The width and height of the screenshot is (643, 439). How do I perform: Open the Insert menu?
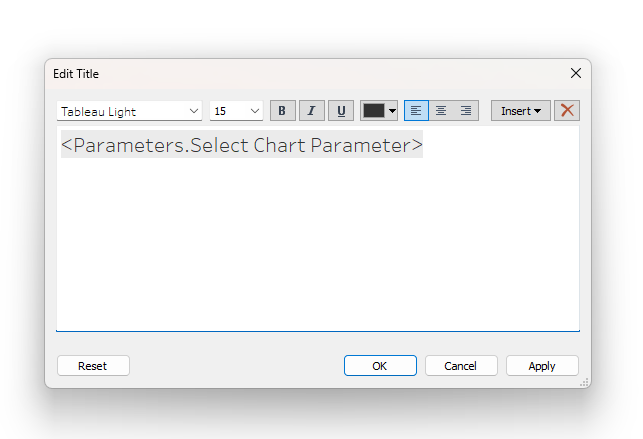521,111
